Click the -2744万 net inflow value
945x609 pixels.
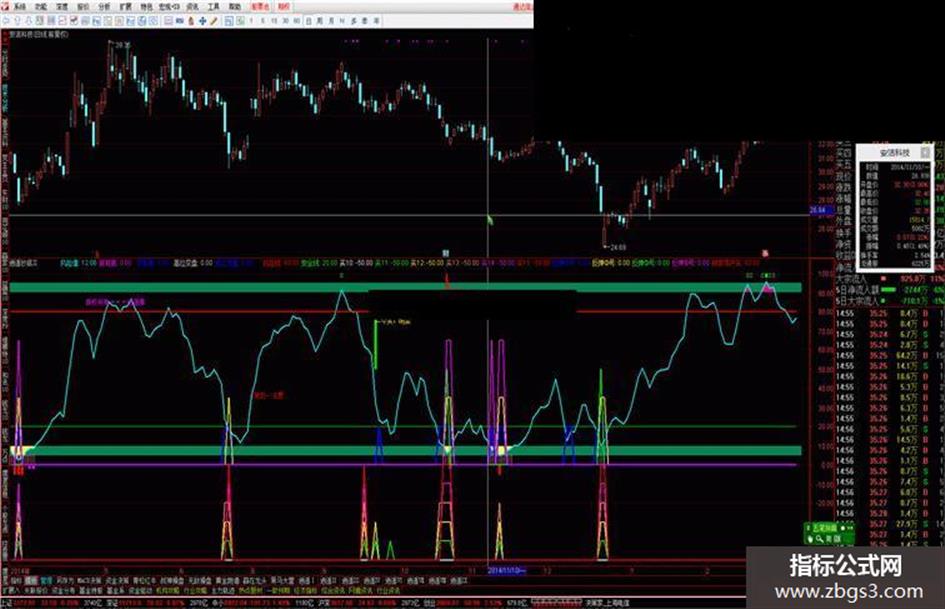pyautogui.click(x=914, y=290)
